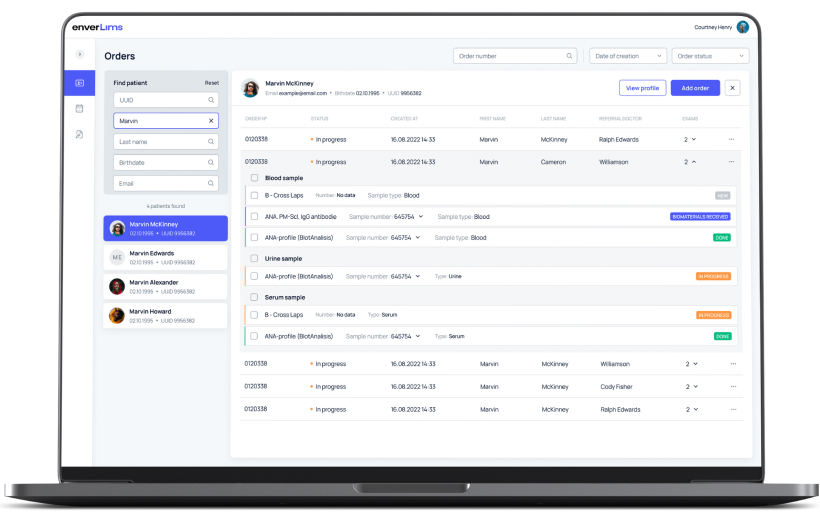Select the ANA. PM-Scl. IgG antibodie checkbox

pos(254,217)
